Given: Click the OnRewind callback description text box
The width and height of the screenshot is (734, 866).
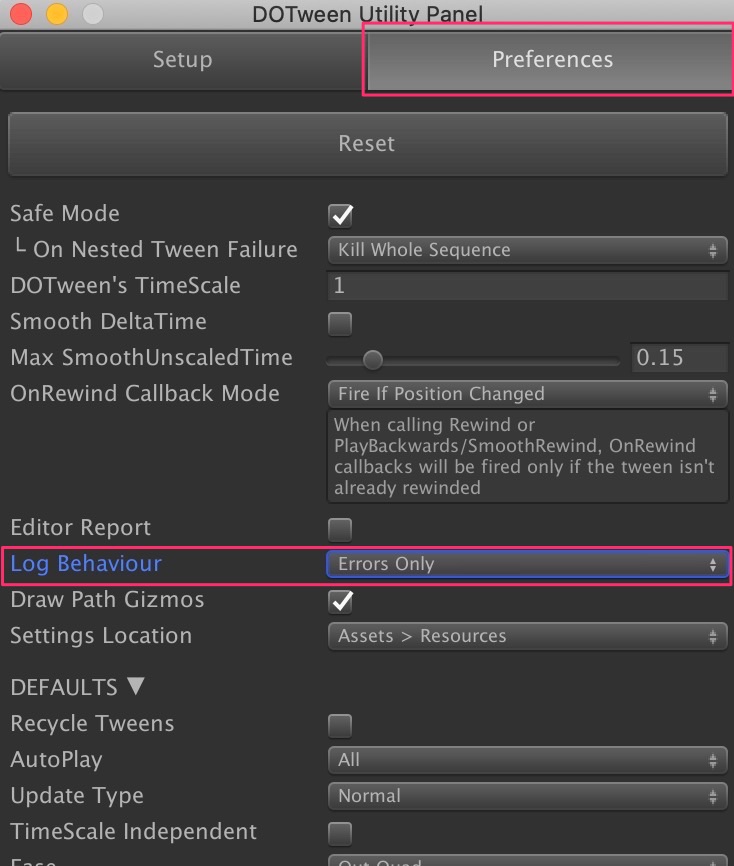Looking at the screenshot, I should tap(527, 456).
